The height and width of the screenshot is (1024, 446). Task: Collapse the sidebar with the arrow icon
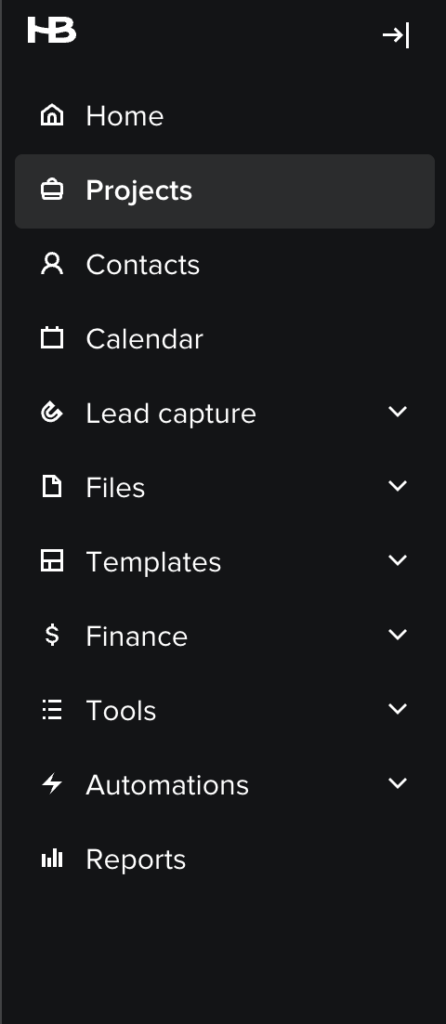click(396, 35)
